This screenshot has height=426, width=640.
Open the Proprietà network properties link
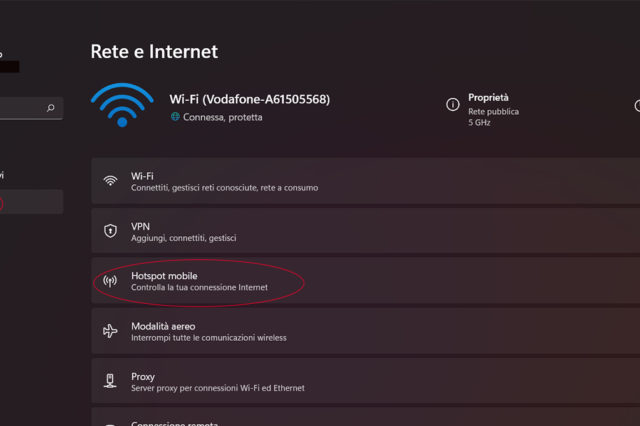tap(488, 98)
